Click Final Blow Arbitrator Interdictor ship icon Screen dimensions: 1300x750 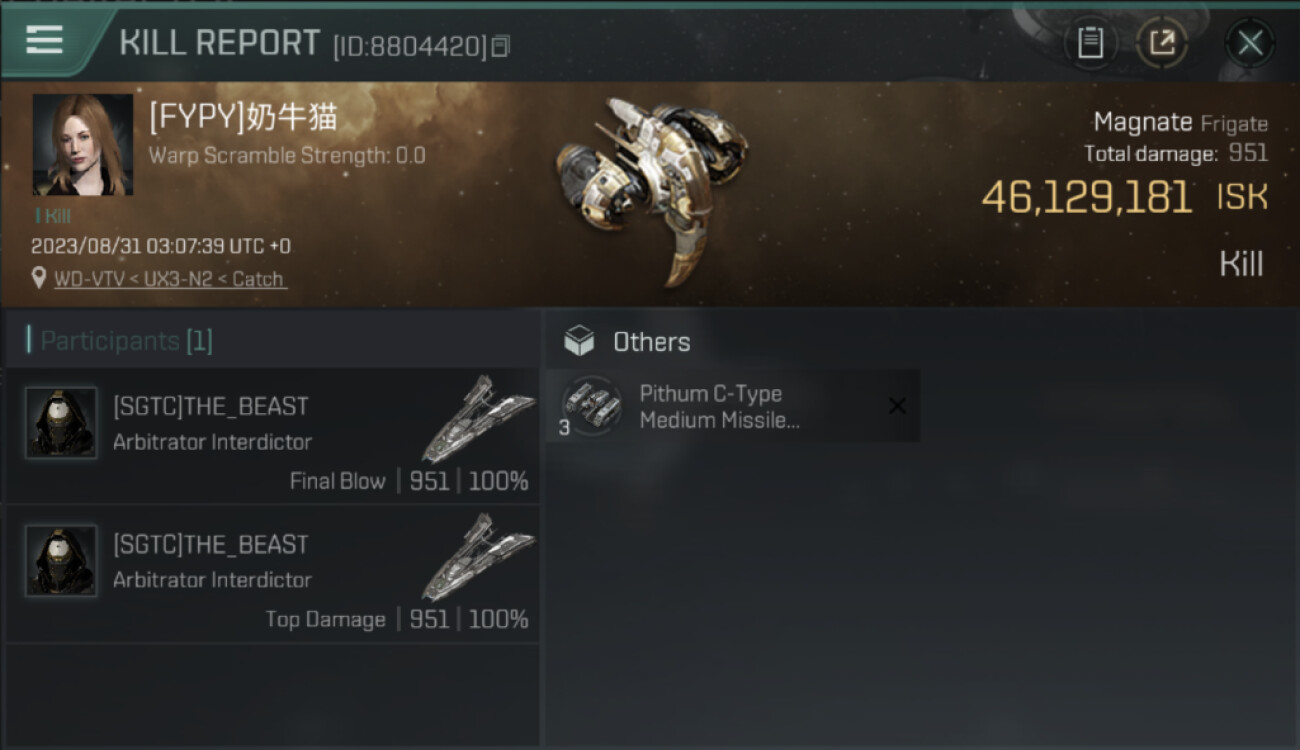(x=478, y=418)
